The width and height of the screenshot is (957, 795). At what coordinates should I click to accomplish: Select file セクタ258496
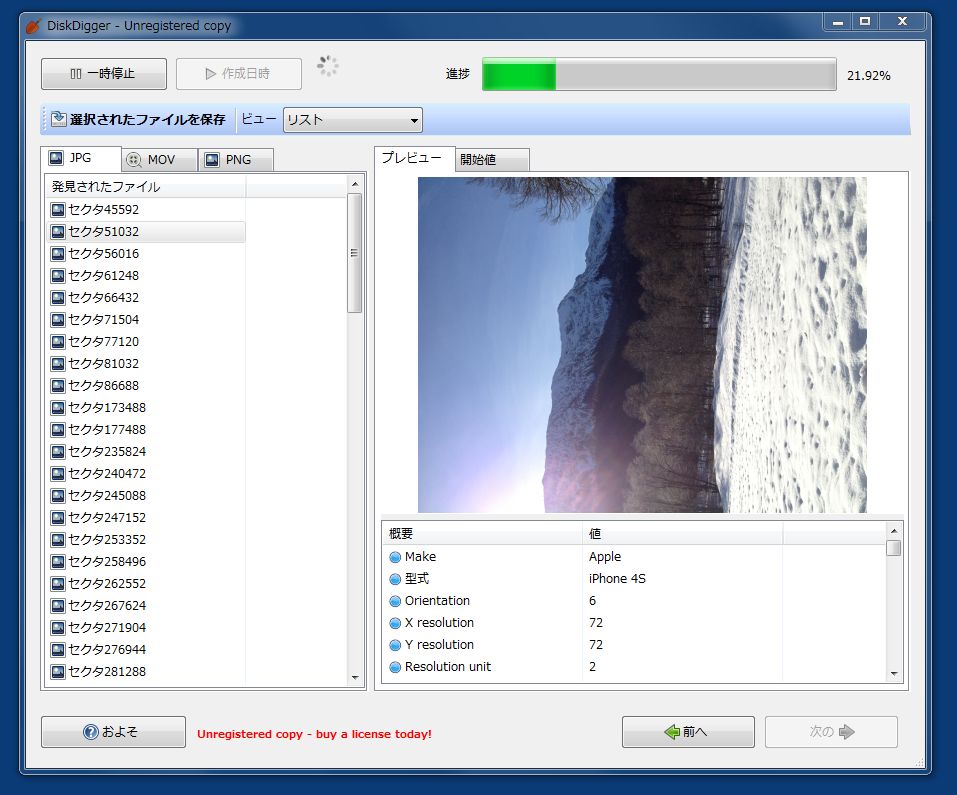pyautogui.click(x=146, y=562)
